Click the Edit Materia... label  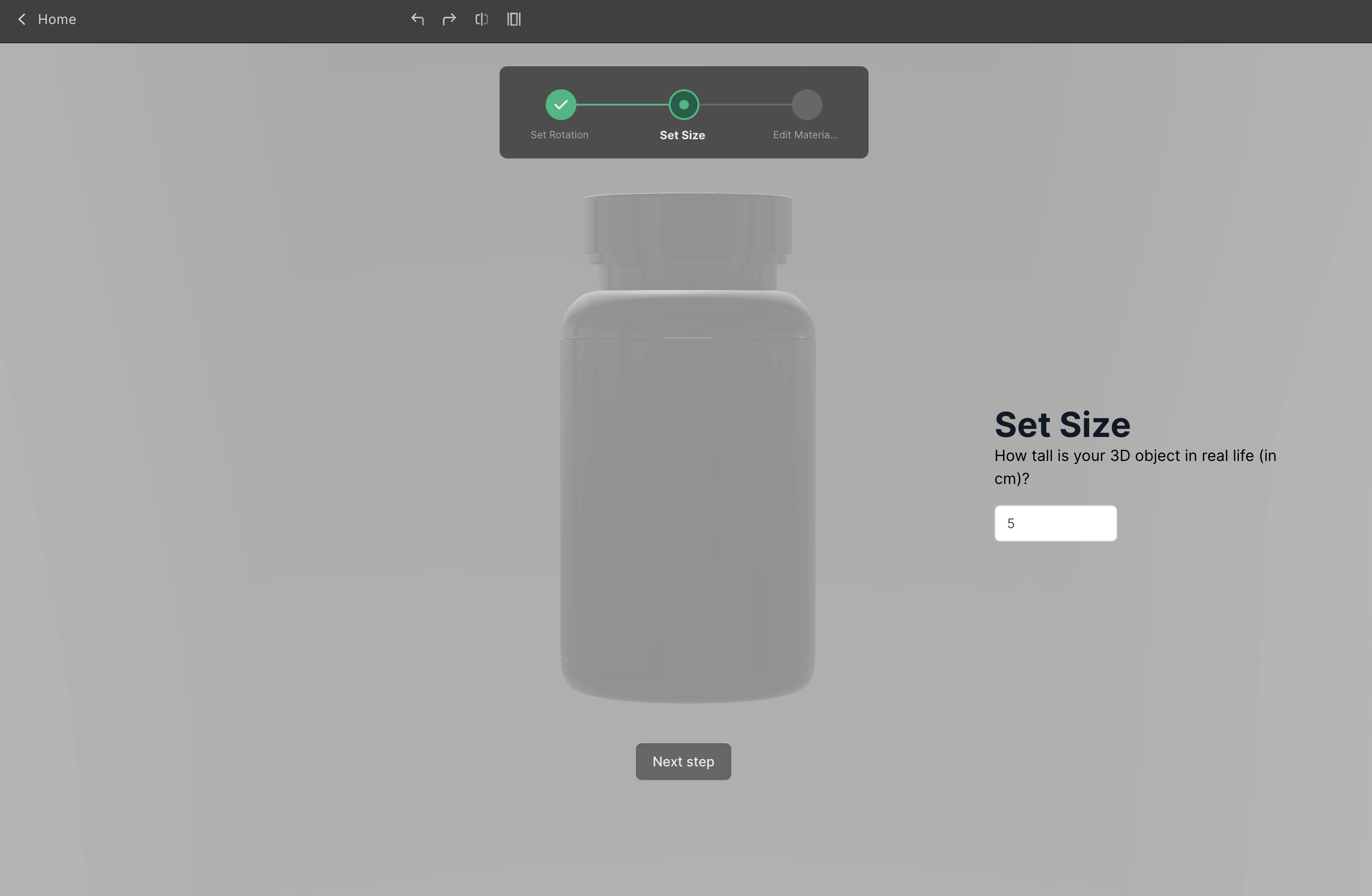click(x=805, y=135)
